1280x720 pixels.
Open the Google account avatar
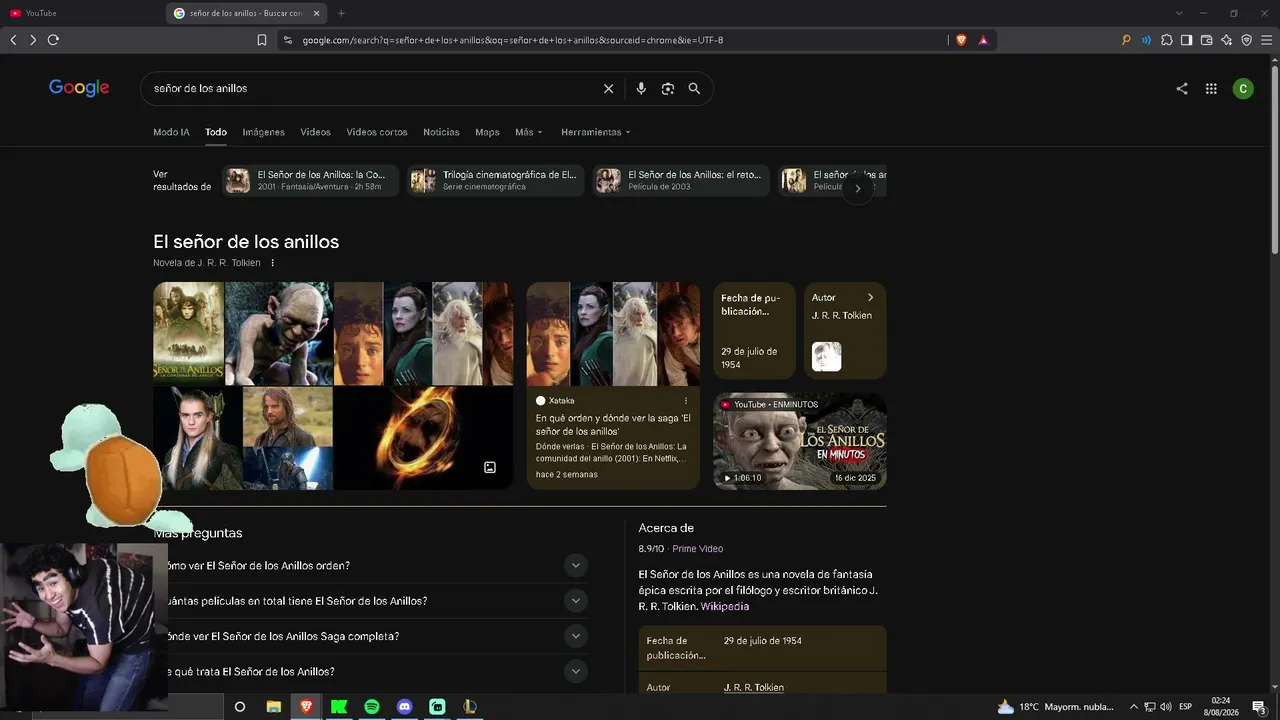(1243, 89)
